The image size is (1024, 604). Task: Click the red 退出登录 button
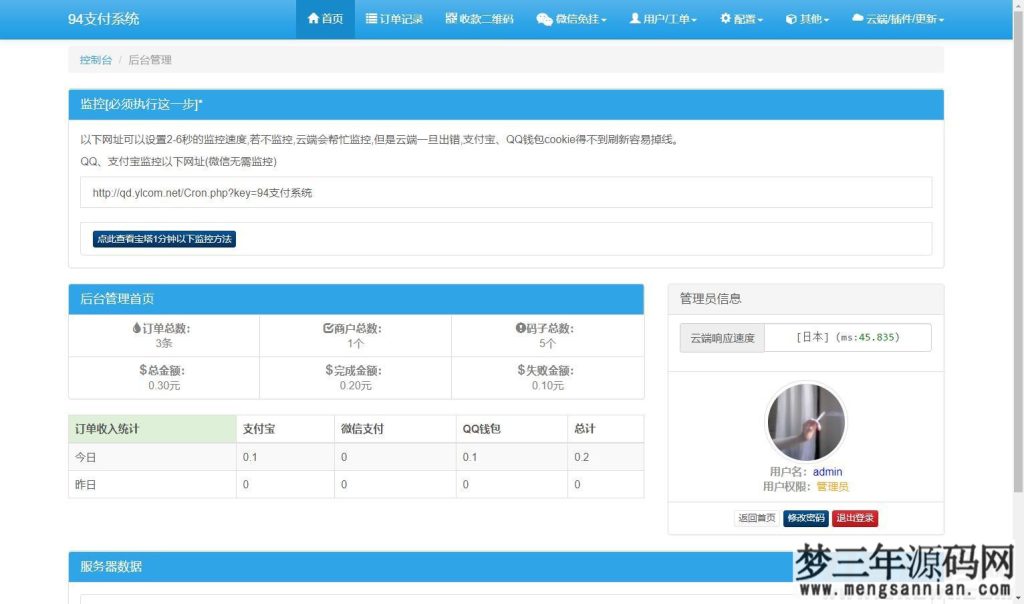coord(855,518)
